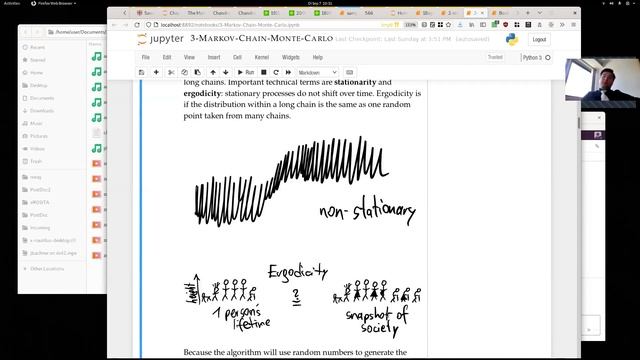Open the File menu in Jupyter

click(146, 57)
